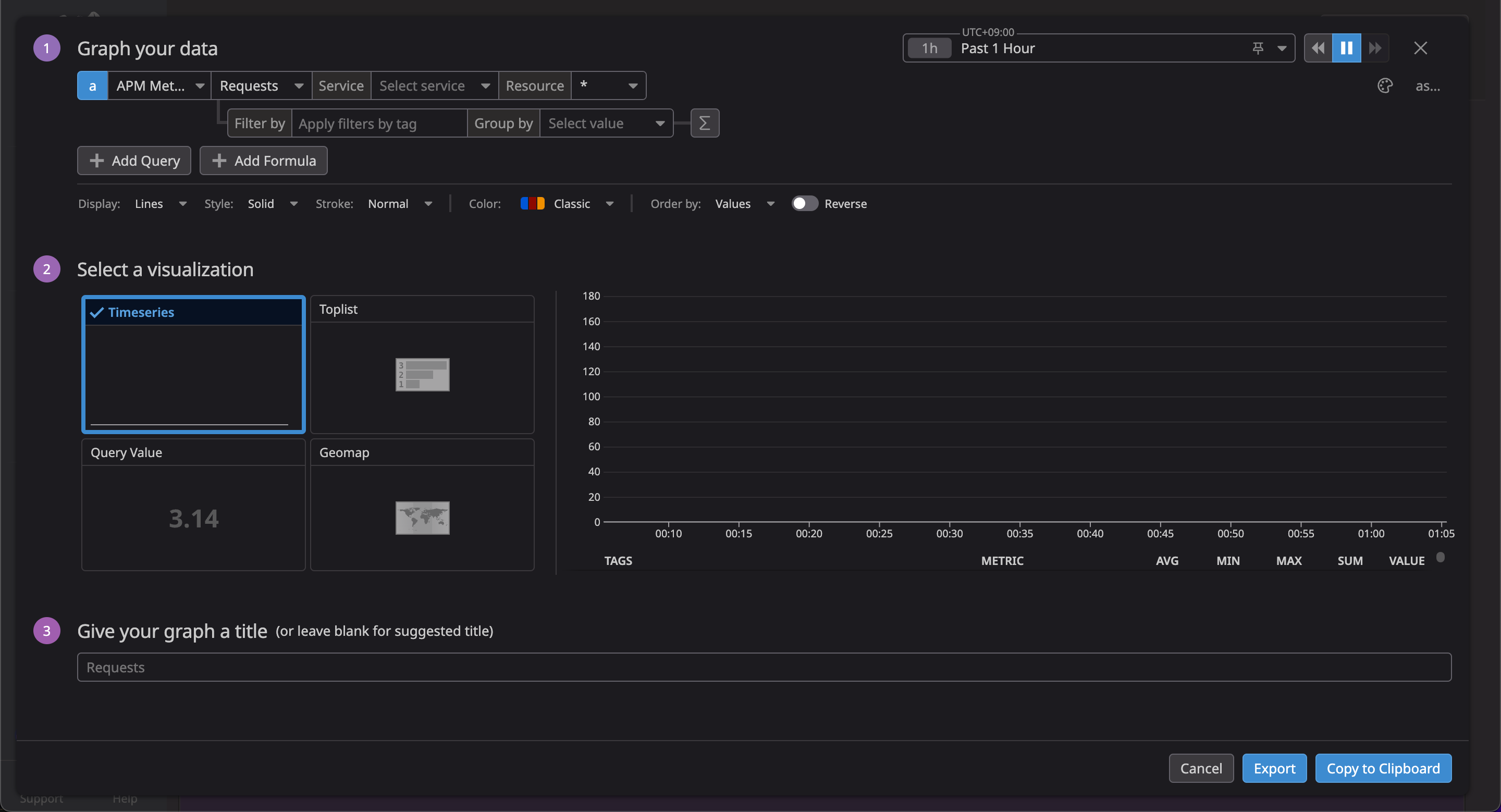Pick the Geomap visualization tile
Viewport: 1501px width, 812px height.
422,504
